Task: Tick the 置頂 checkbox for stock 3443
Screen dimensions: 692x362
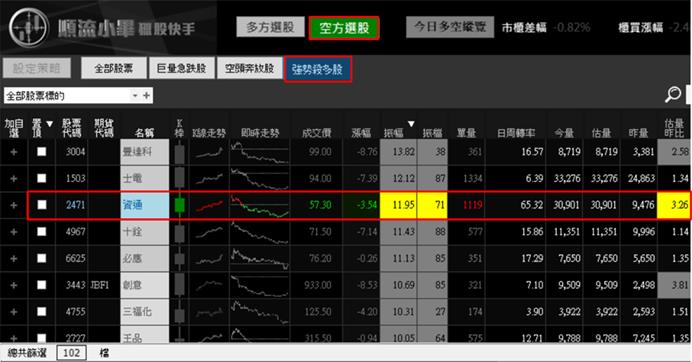Action: 41,285
